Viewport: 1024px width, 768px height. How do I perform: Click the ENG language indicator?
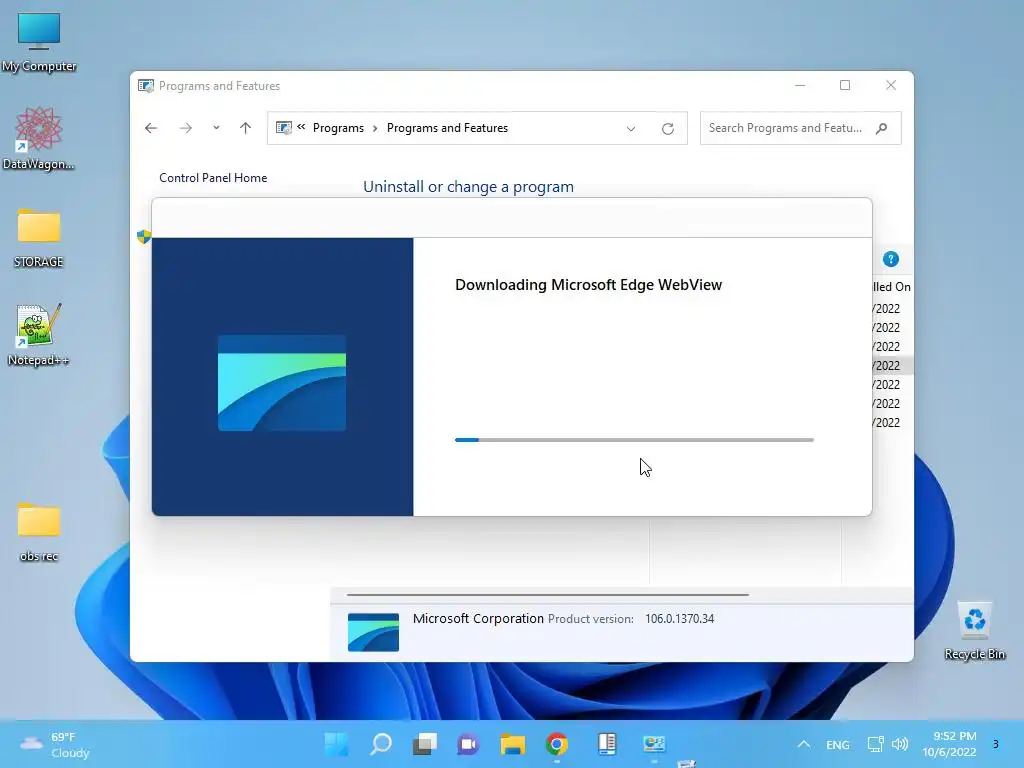pos(837,744)
